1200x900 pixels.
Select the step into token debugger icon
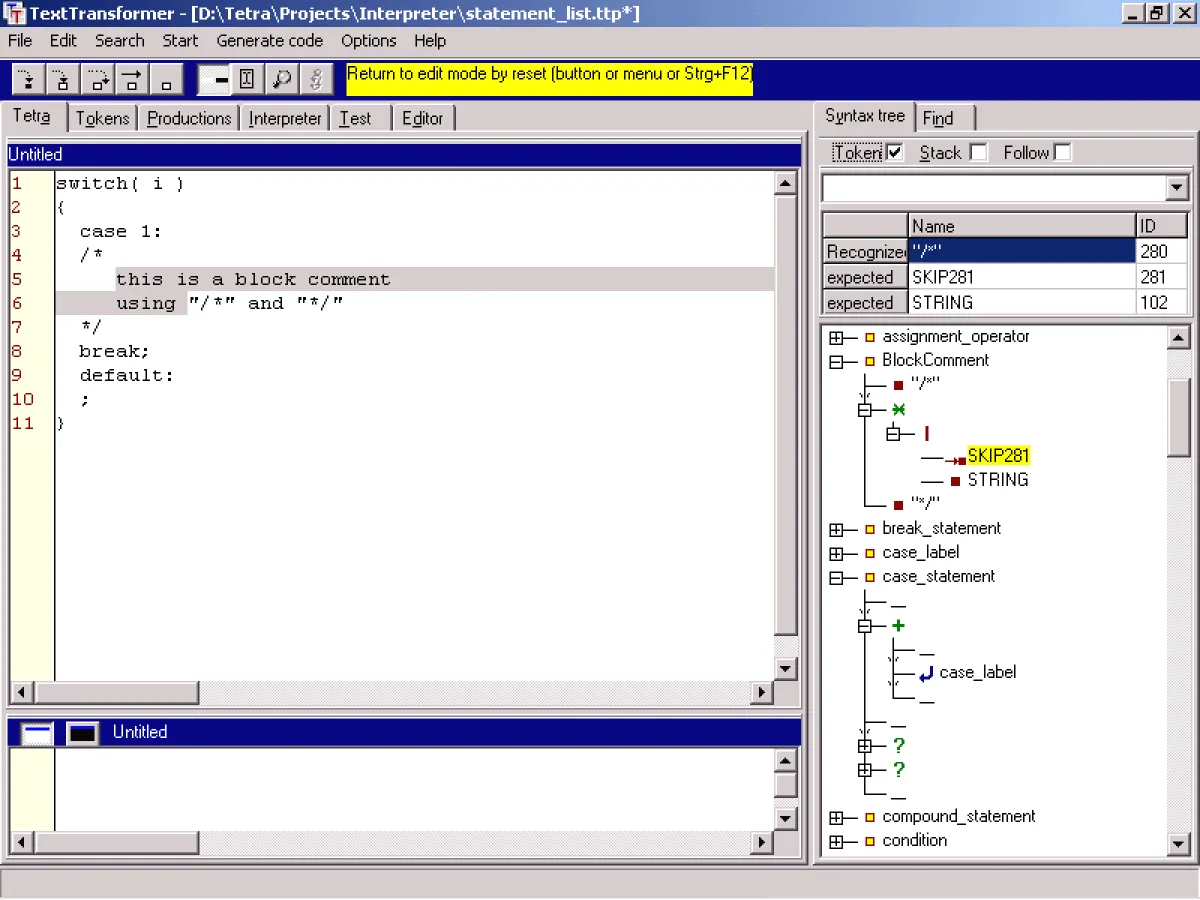tap(27, 79)
